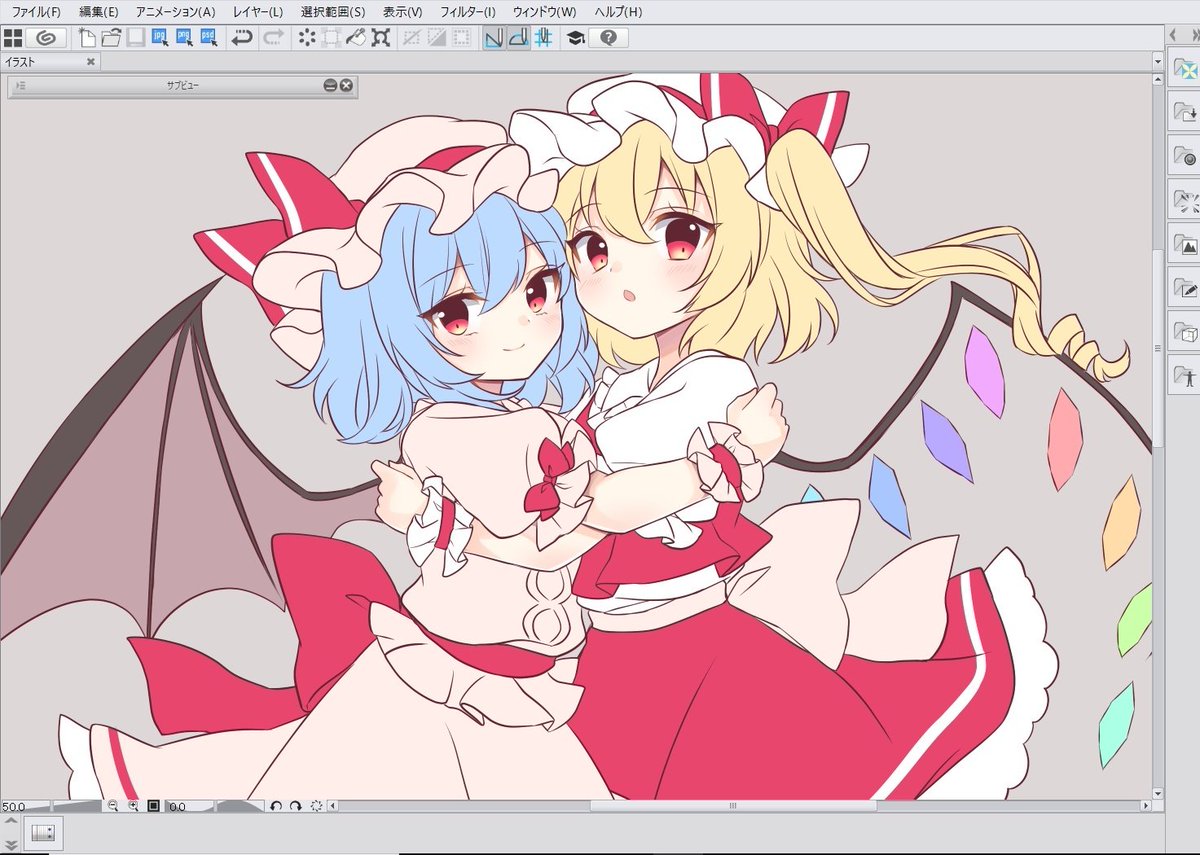
Task: Zoom in with magnifier plus icon
Action: (133, 806)
